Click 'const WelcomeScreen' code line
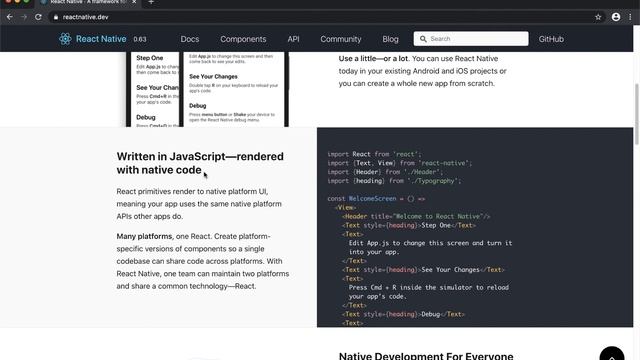Image resolution: width=640 pixels, height=360 pixels. click(x=376, y=199)
